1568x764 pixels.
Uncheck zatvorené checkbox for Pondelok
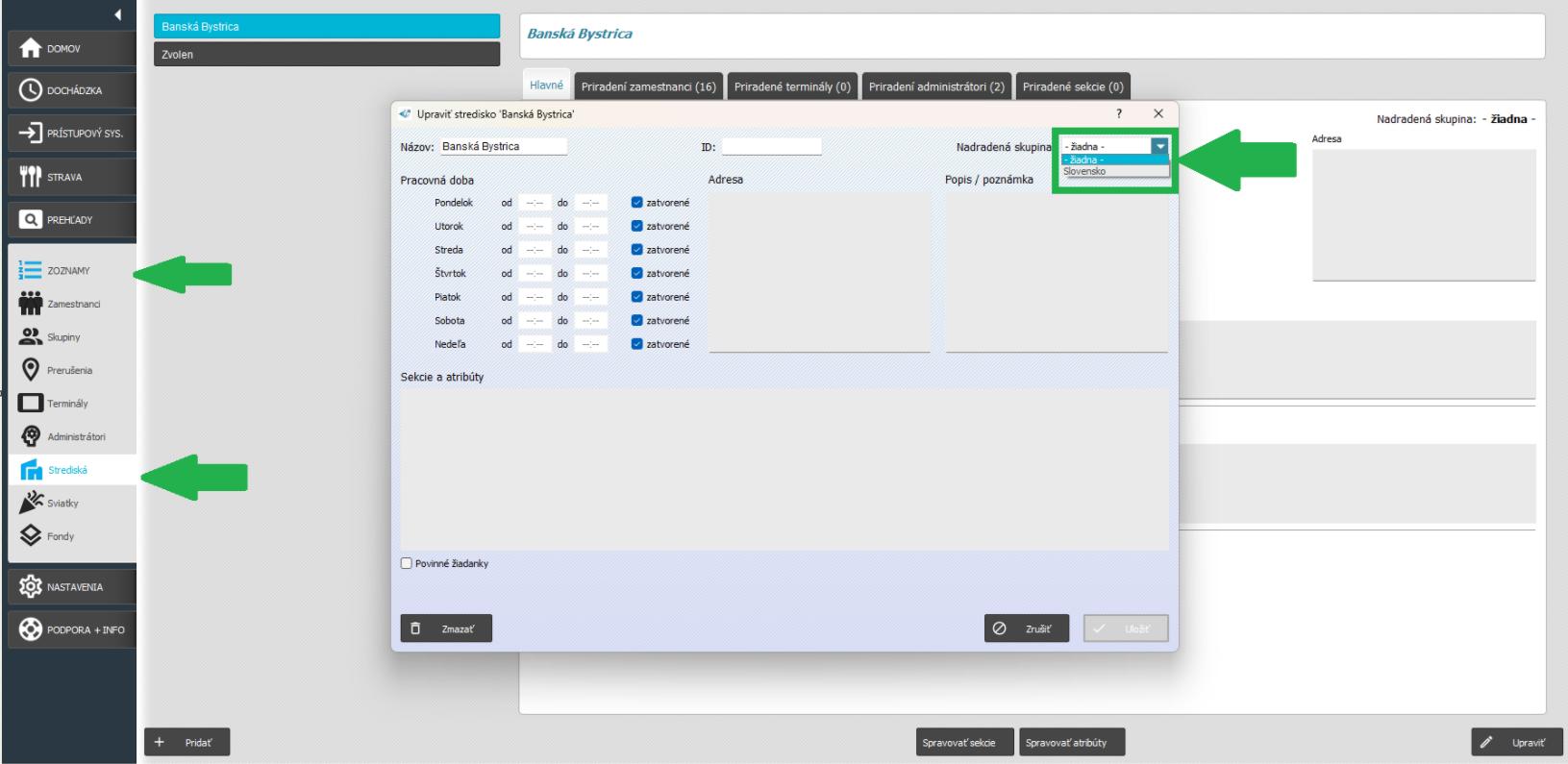tap(637, 203)
